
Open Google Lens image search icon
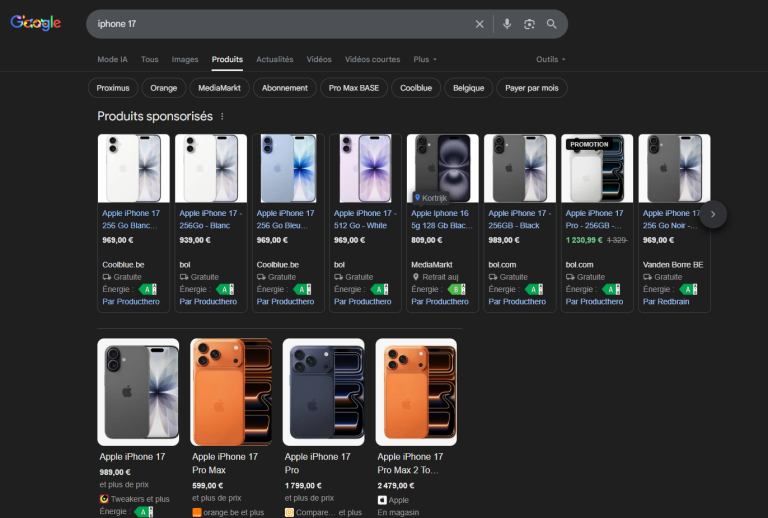[529, 24]
